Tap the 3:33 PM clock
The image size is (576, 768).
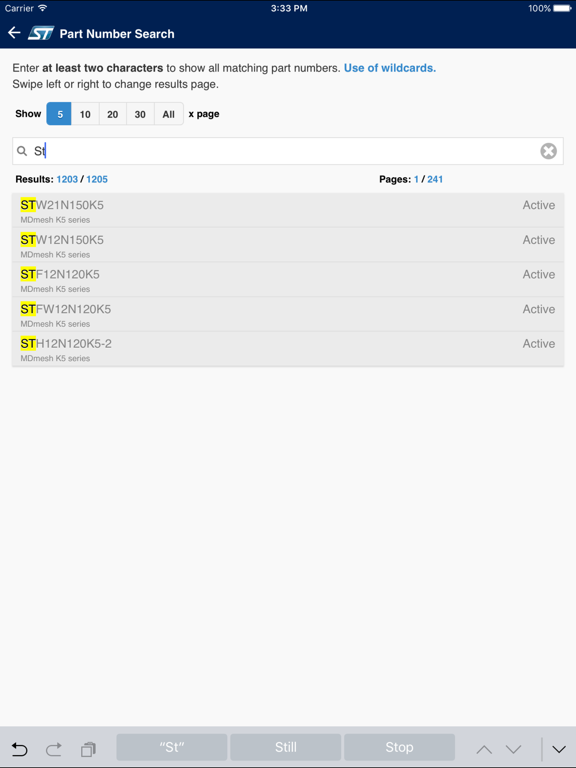289,8
